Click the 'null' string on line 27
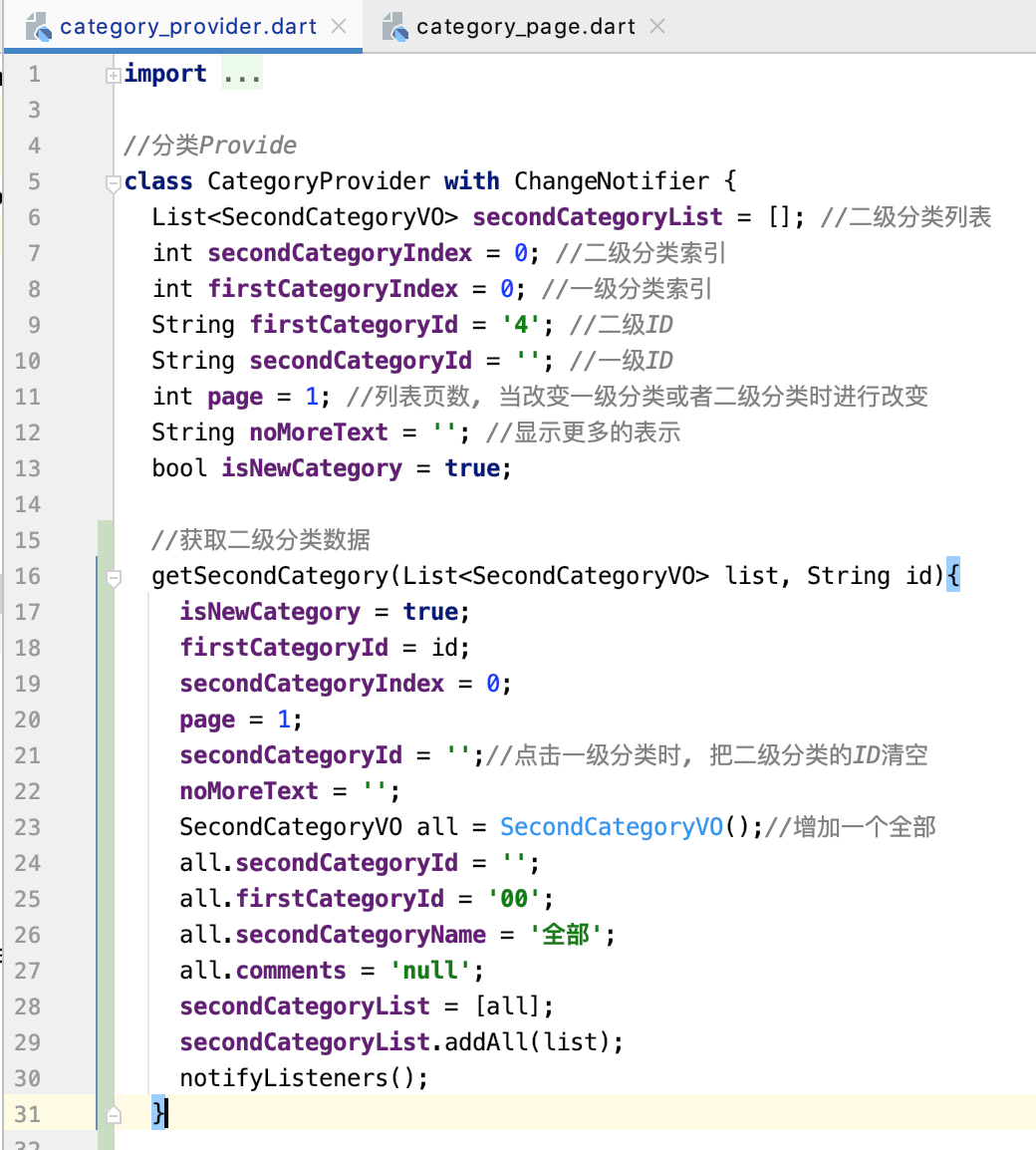This screenshot has height=1150, width=1036. (x=430, y=971)
